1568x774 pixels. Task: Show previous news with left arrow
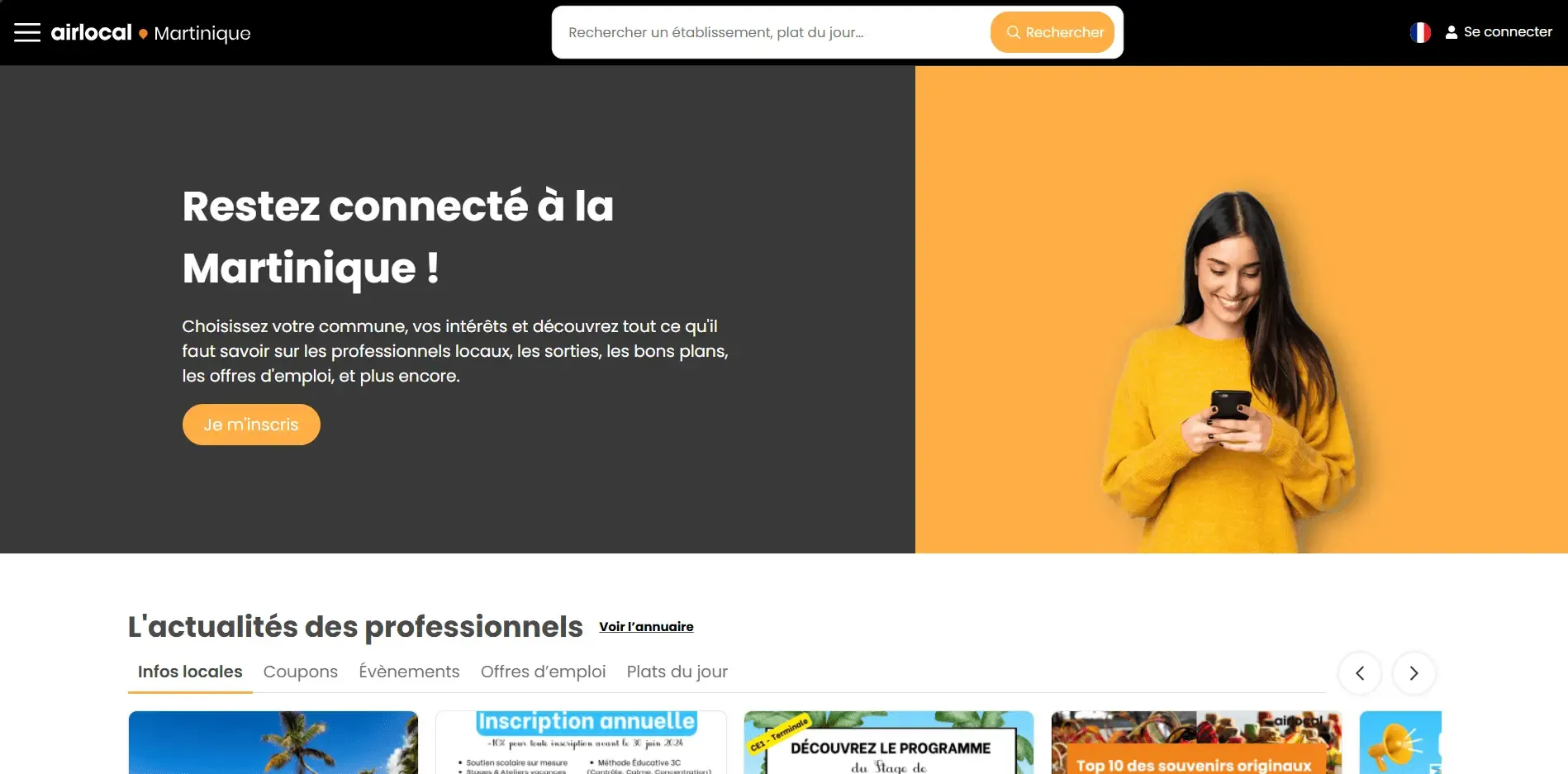[1360, 673]
